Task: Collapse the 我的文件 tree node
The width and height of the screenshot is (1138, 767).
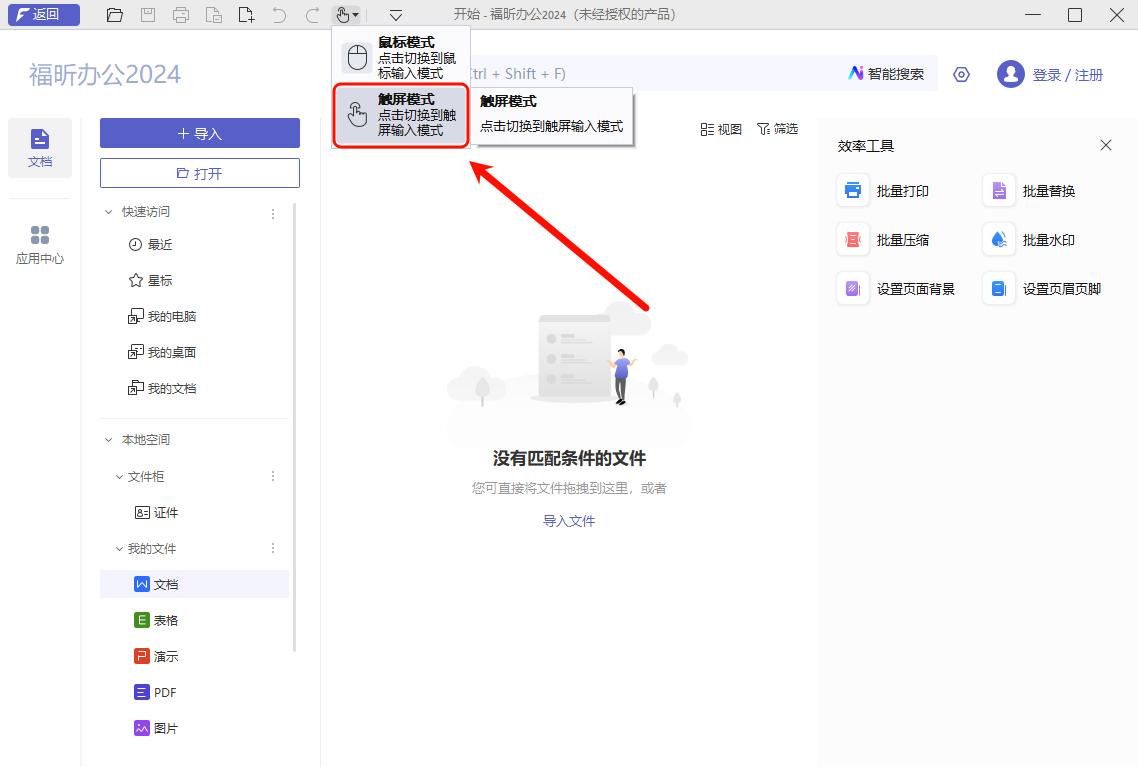Action: tap(119, 549)
